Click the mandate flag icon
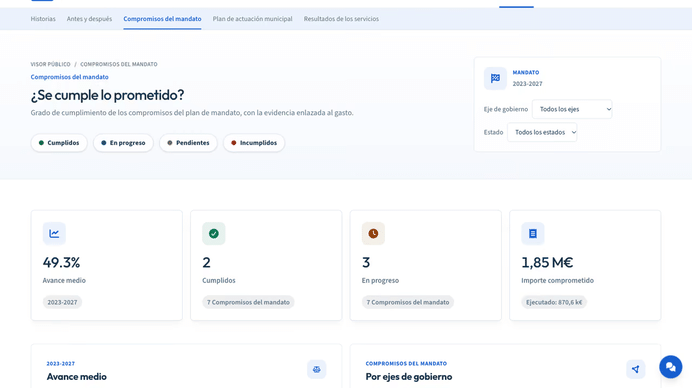The height and width of the screenshot is (388, 692). coord(495,78)
